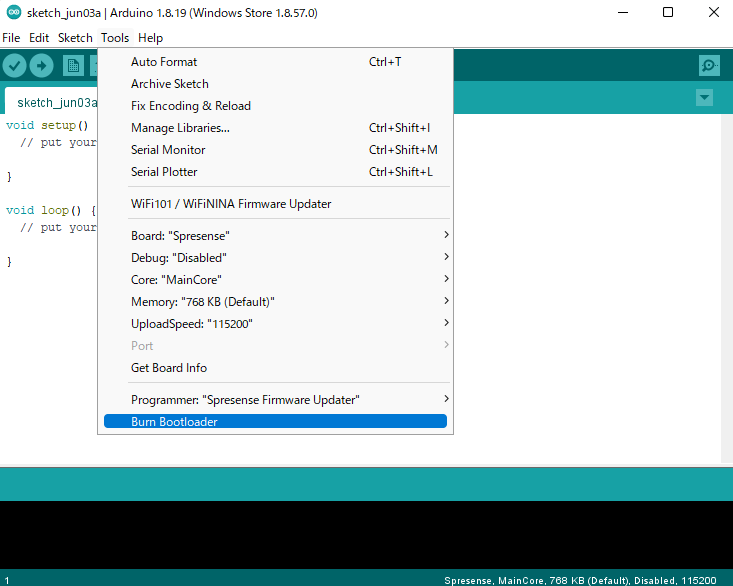Expand the Board "Spresense" submenu
Image resolution: width=733 pixels, height=586 pixels.
point(275,236)
